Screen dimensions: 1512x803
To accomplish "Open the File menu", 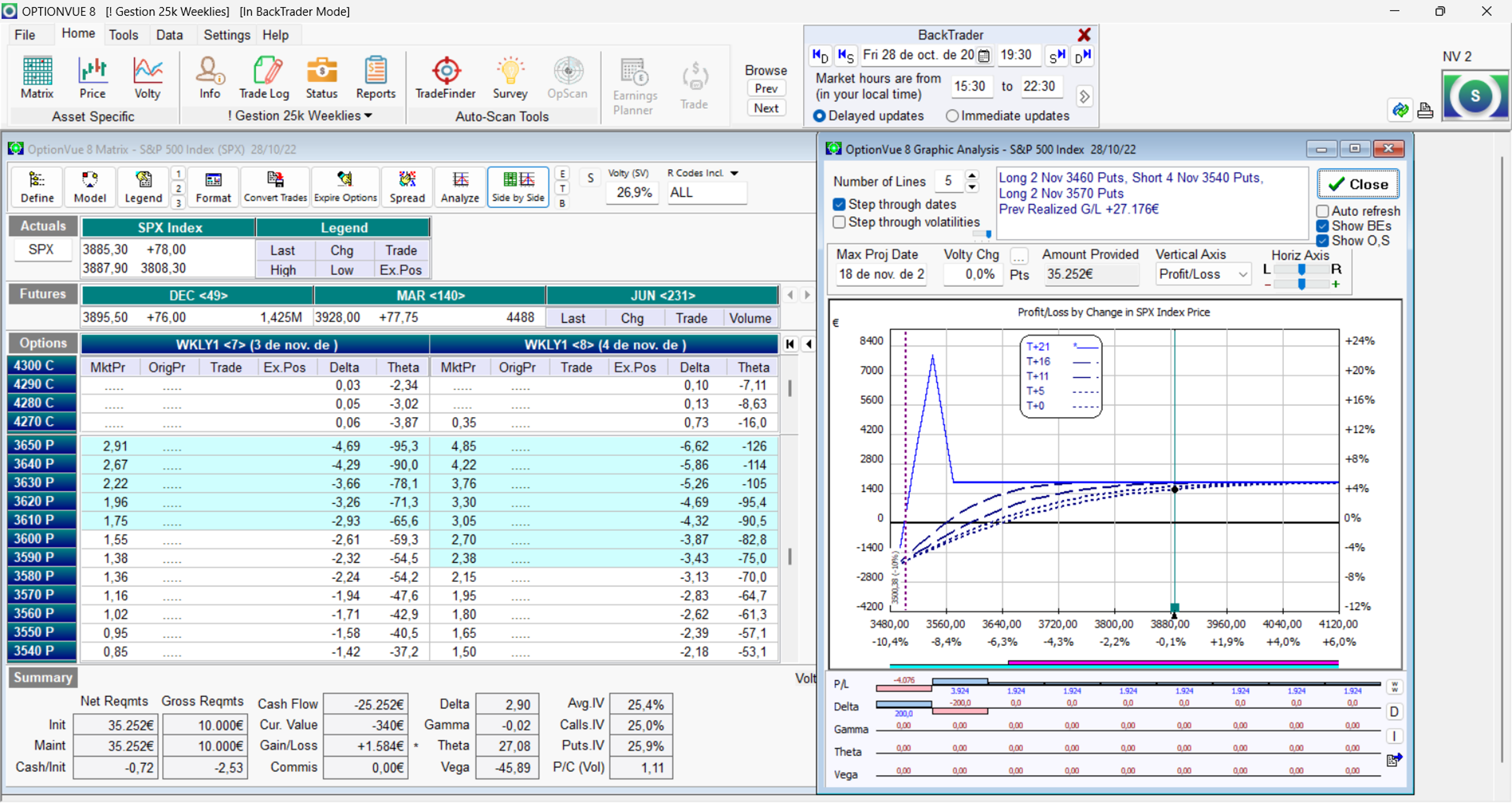I will (x=25, y=35).
